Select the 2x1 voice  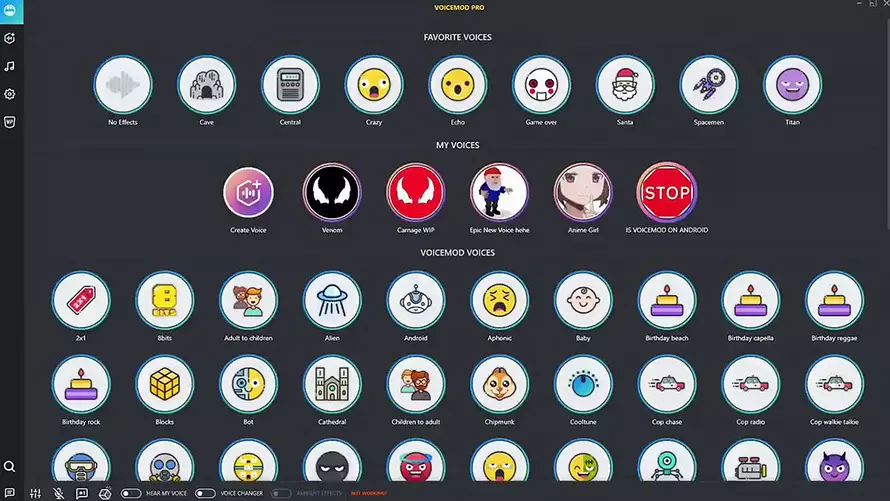81,301
